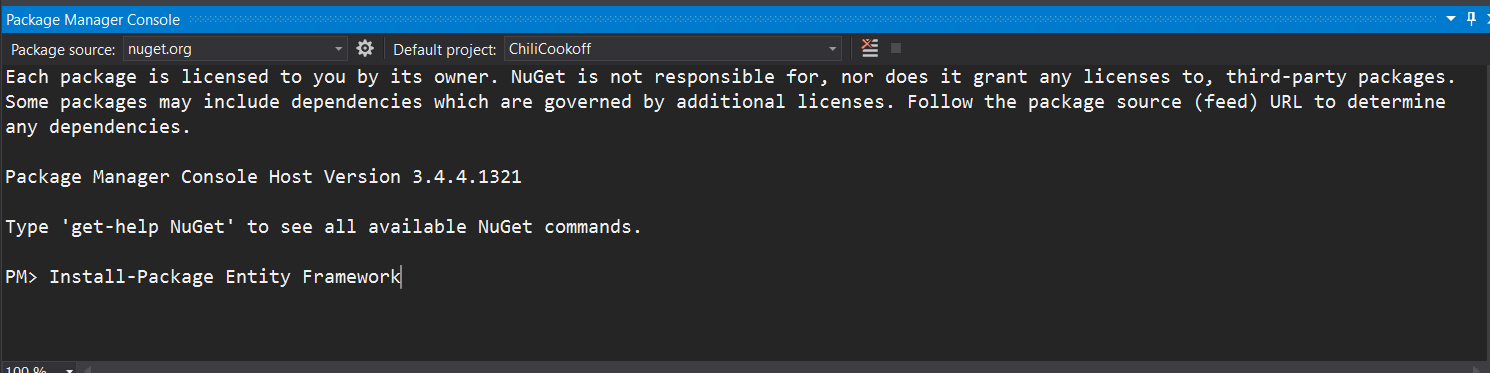Close the Package Manager Console panel

[1487, 19]
